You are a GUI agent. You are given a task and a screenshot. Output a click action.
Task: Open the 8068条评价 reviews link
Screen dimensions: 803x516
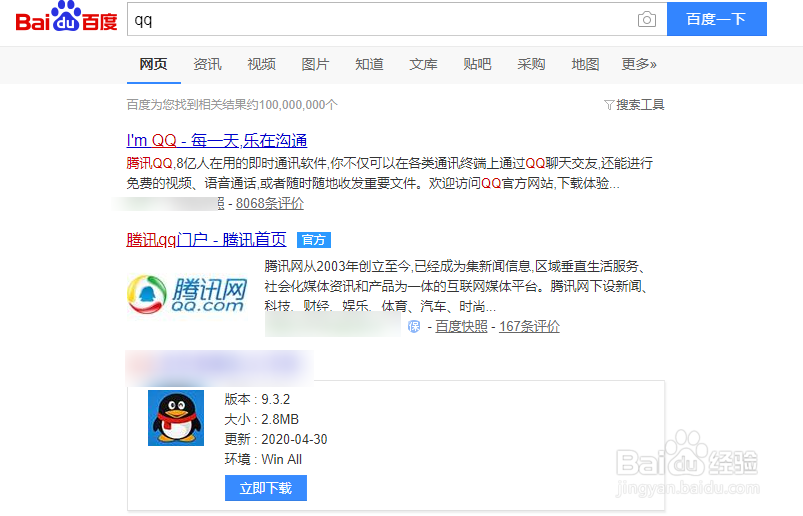270,203
